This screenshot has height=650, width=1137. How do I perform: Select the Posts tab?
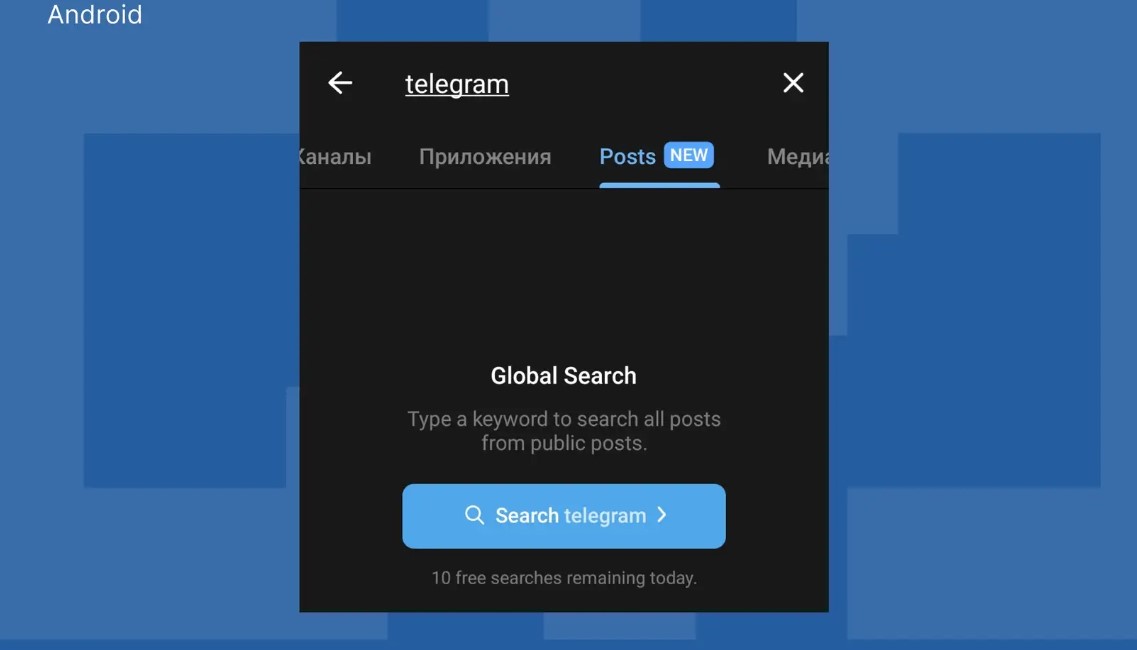[627, 157]
